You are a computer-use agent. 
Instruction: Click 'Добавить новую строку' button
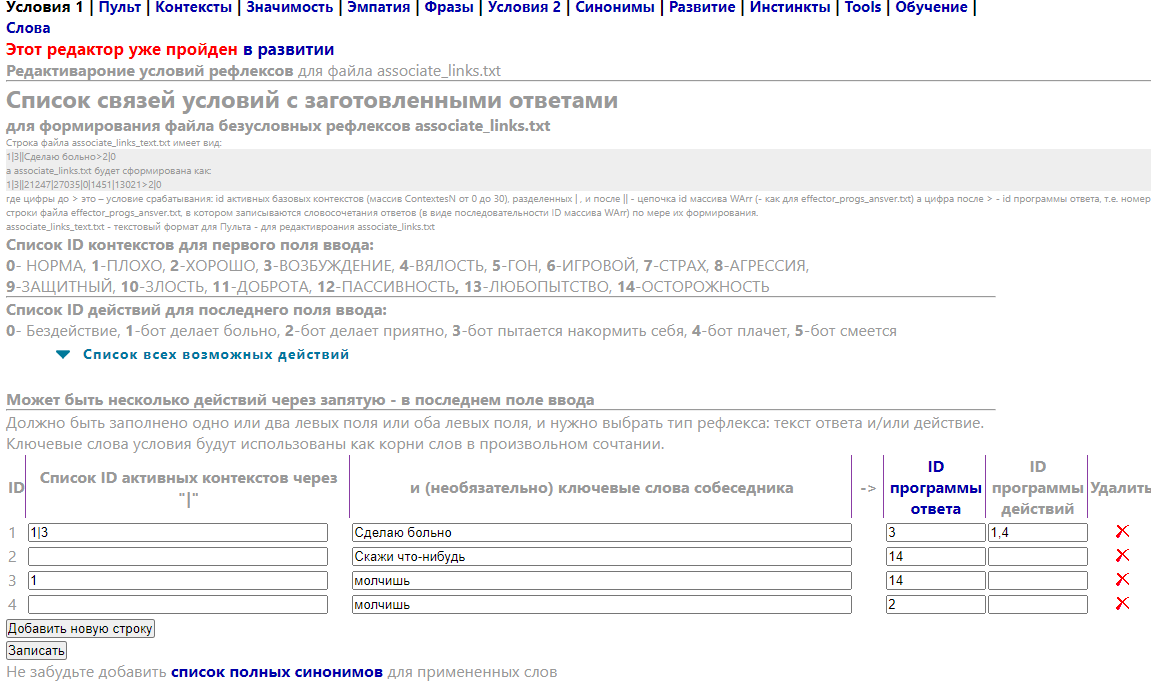coord(80,629)
